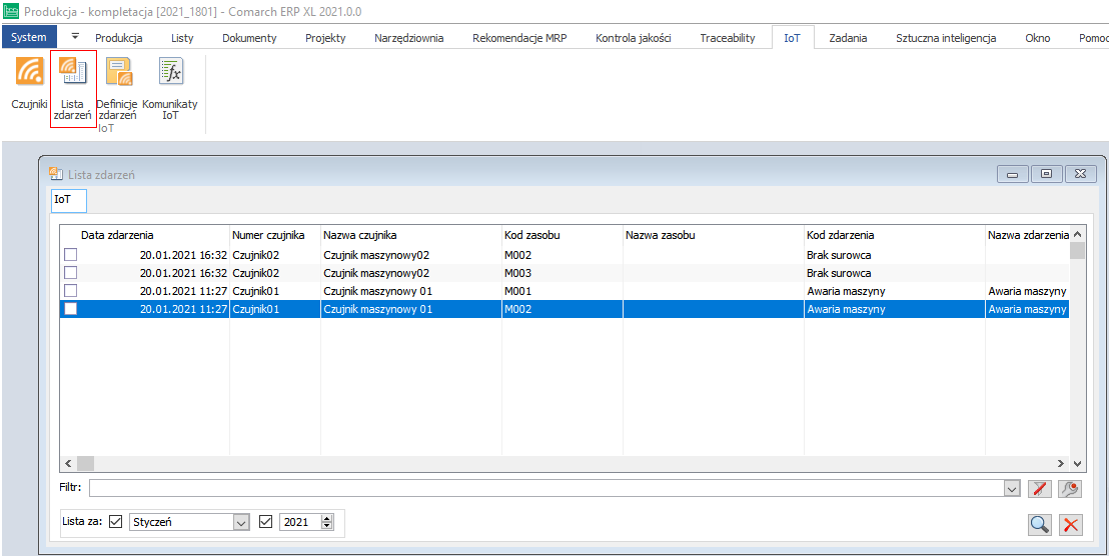Maximize the Lista zdarzeń window

point(1047,174)
